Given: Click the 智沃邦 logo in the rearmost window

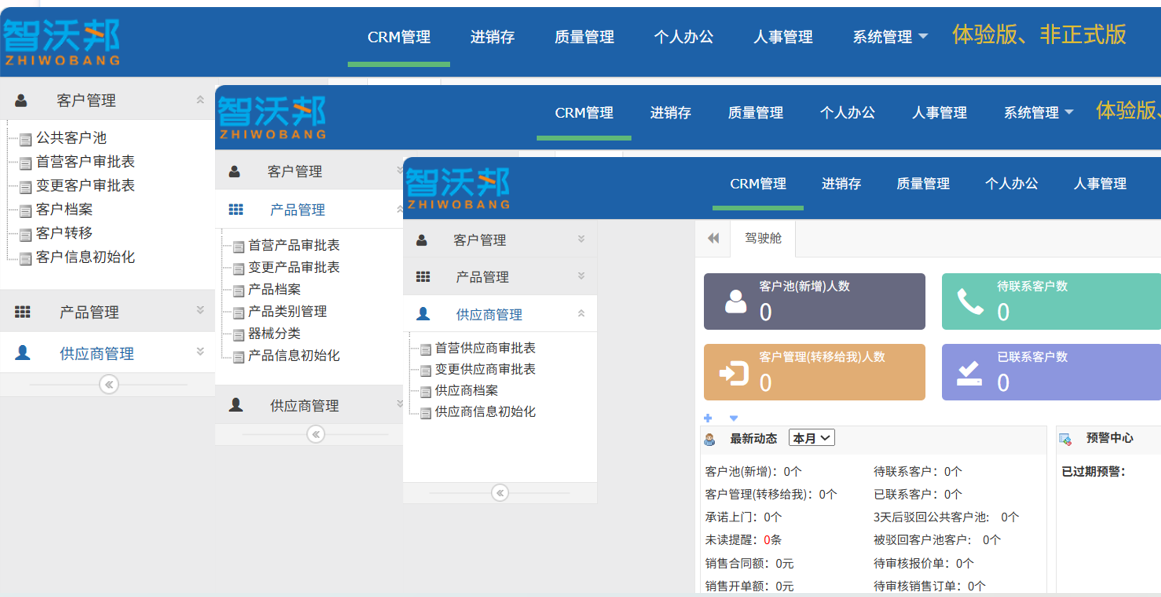Looking at the screenshot, I should 61,41.
